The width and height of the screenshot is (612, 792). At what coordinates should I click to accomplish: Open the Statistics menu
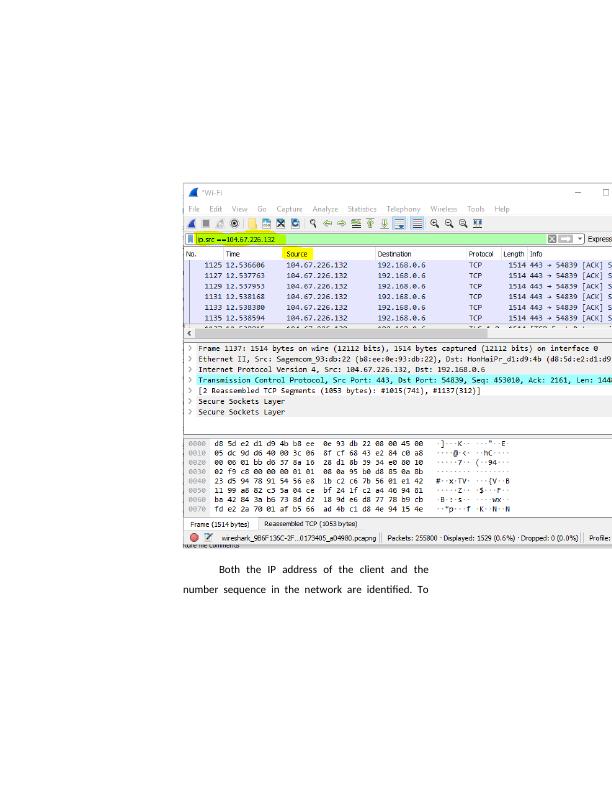pos(361,209)
